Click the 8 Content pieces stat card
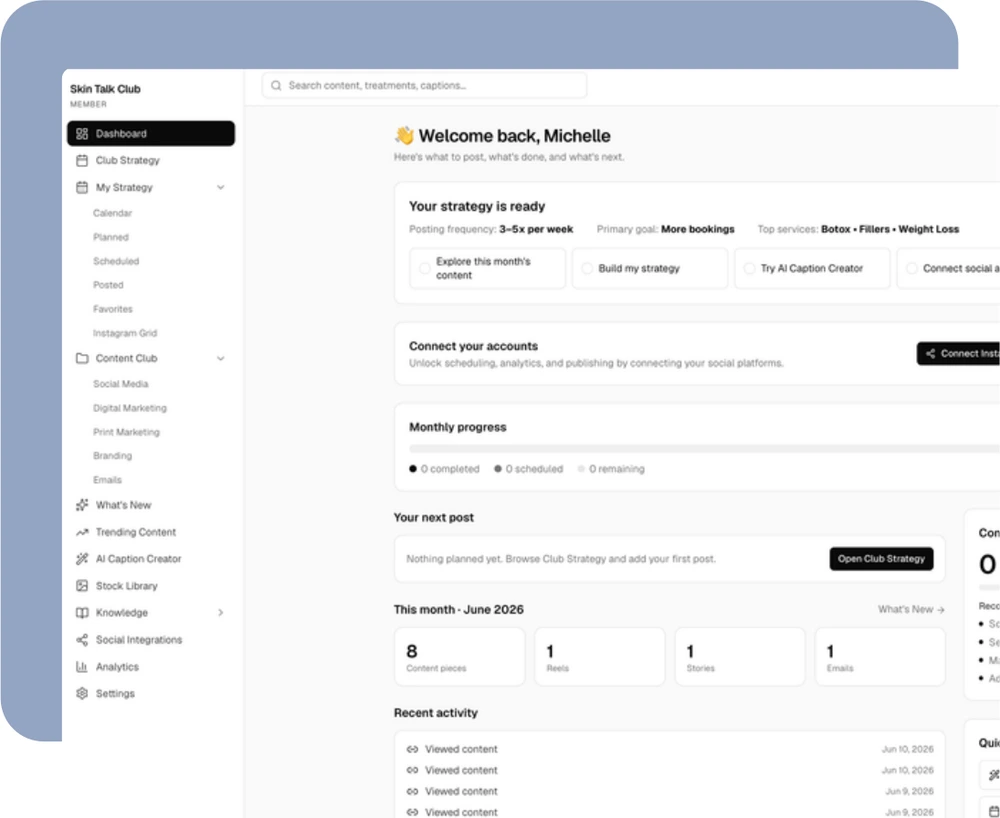Image resolution: width=1000 pixels, height=818 pixels. click(460, 657)
